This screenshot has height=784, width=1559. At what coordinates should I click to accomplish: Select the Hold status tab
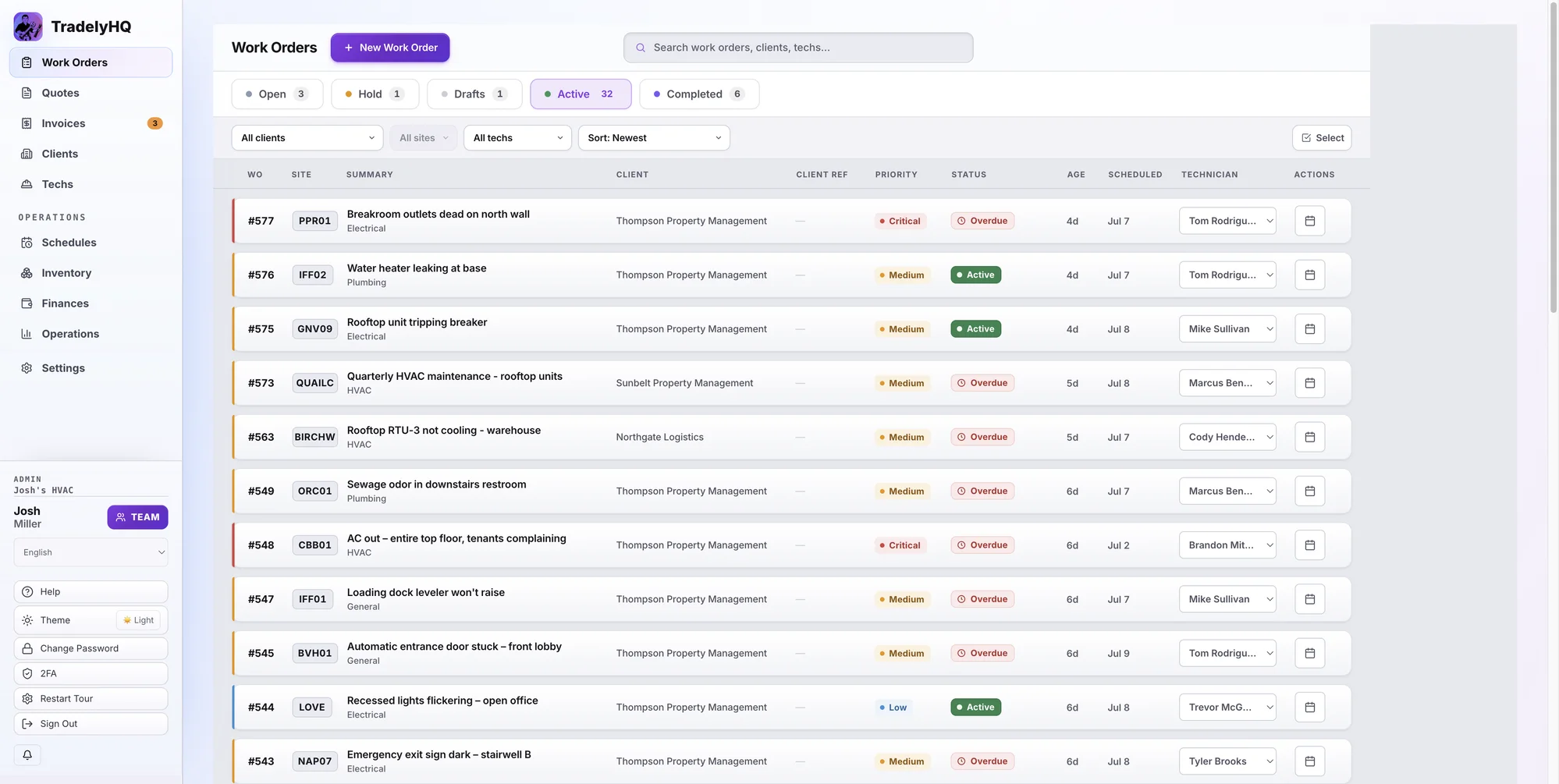[x=375, y=94]
